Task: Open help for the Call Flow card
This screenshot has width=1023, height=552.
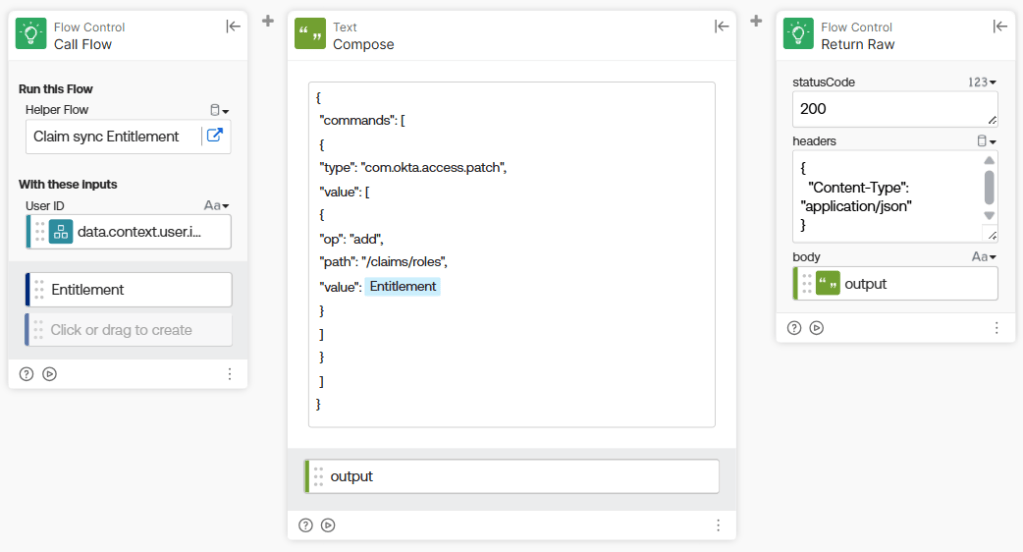Action: pyautogui.click(x=26, y=374)
